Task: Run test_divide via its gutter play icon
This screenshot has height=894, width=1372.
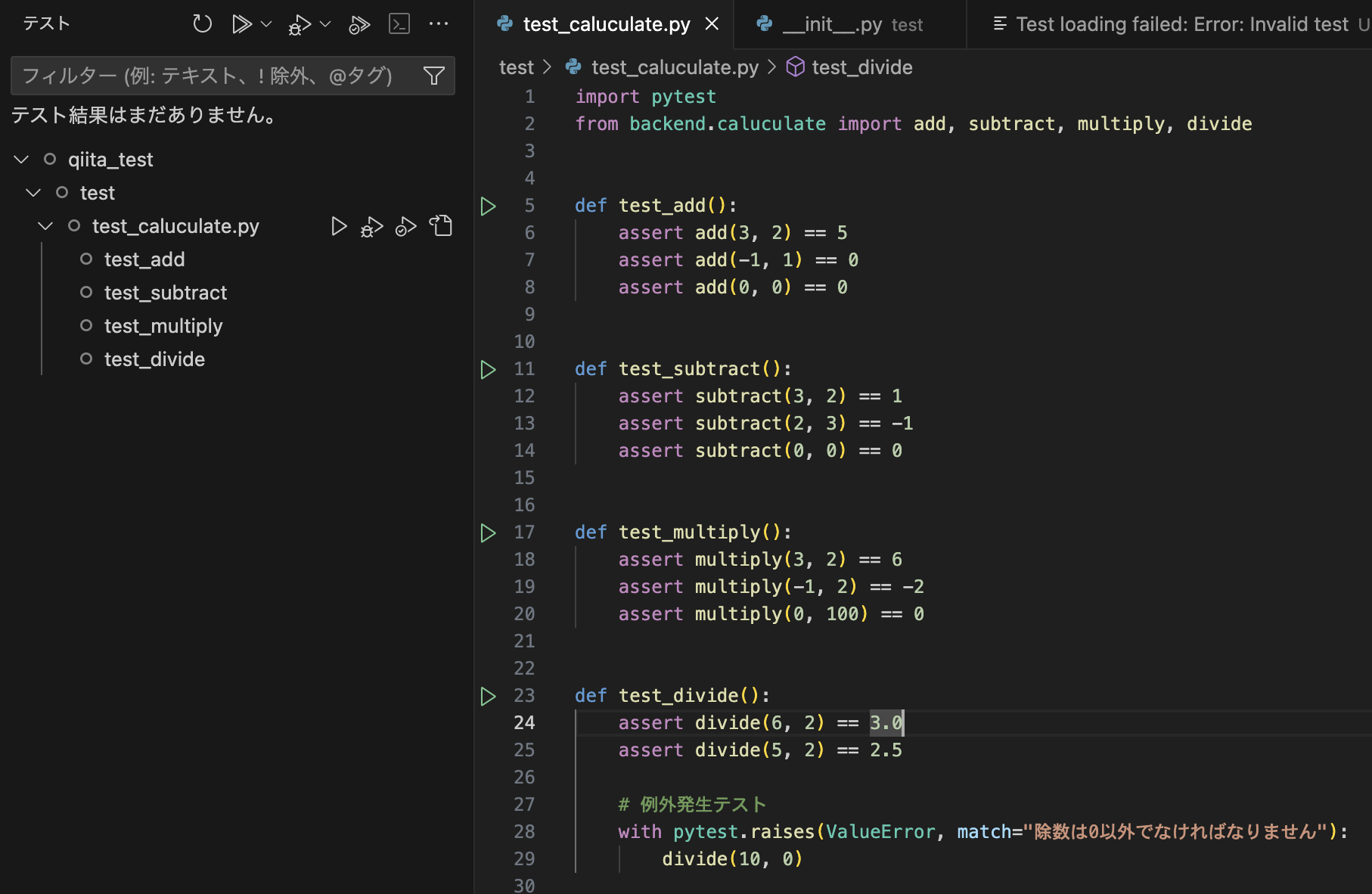Action: point(488,696)
